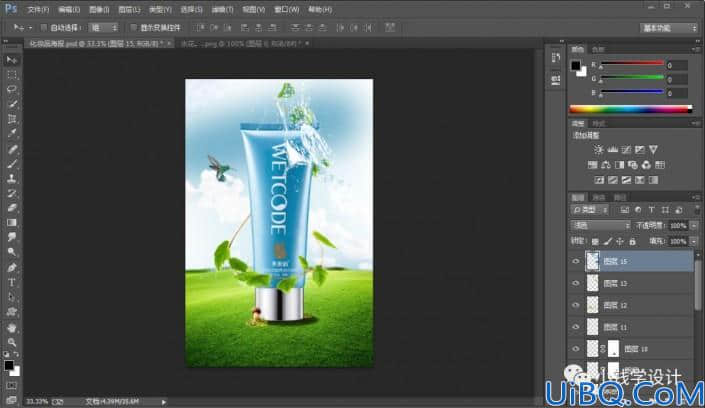Select the Dodge tool
Viewport: 705px width, 408px height.
(12, 252)
